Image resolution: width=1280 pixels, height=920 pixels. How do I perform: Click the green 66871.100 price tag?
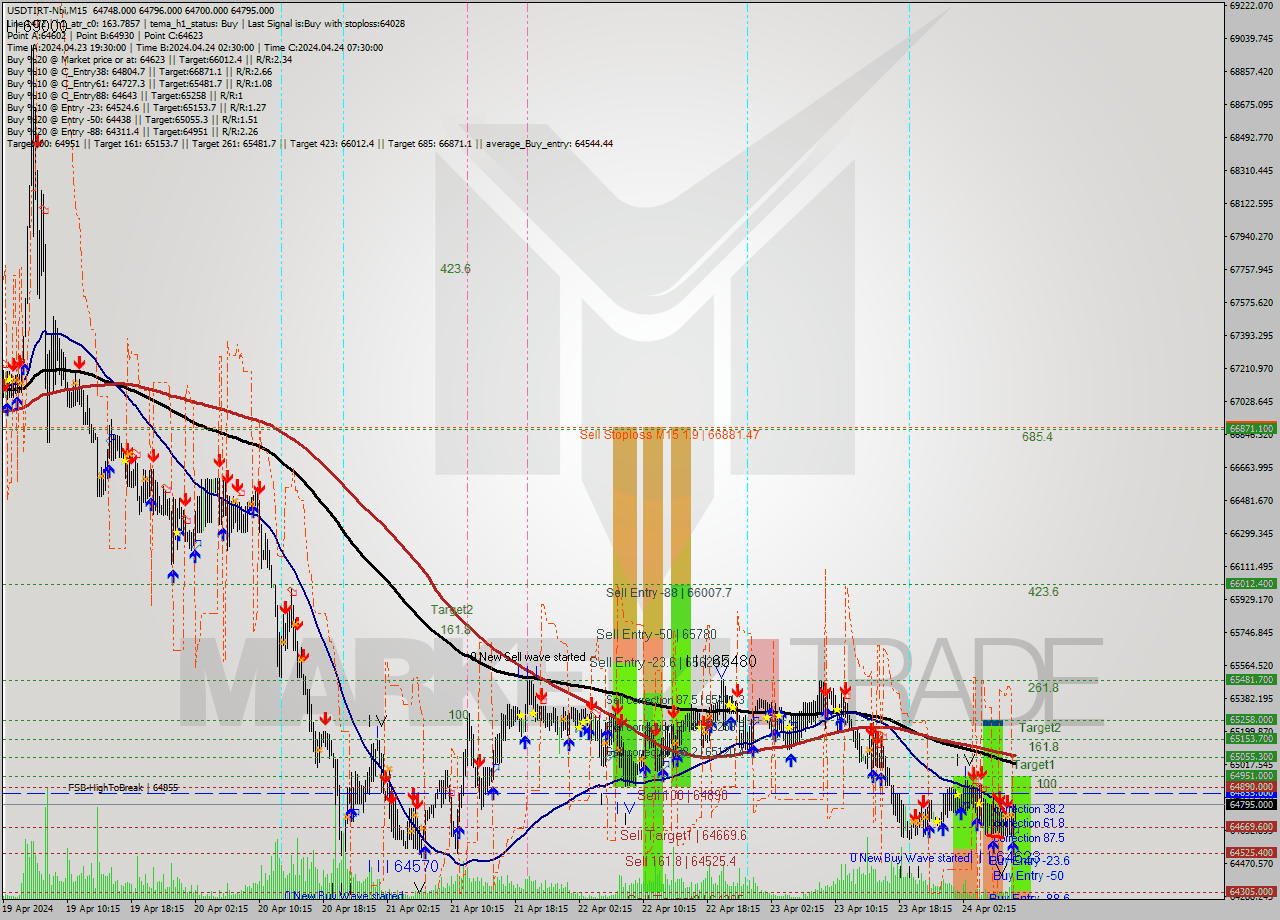coord(1251,428)
